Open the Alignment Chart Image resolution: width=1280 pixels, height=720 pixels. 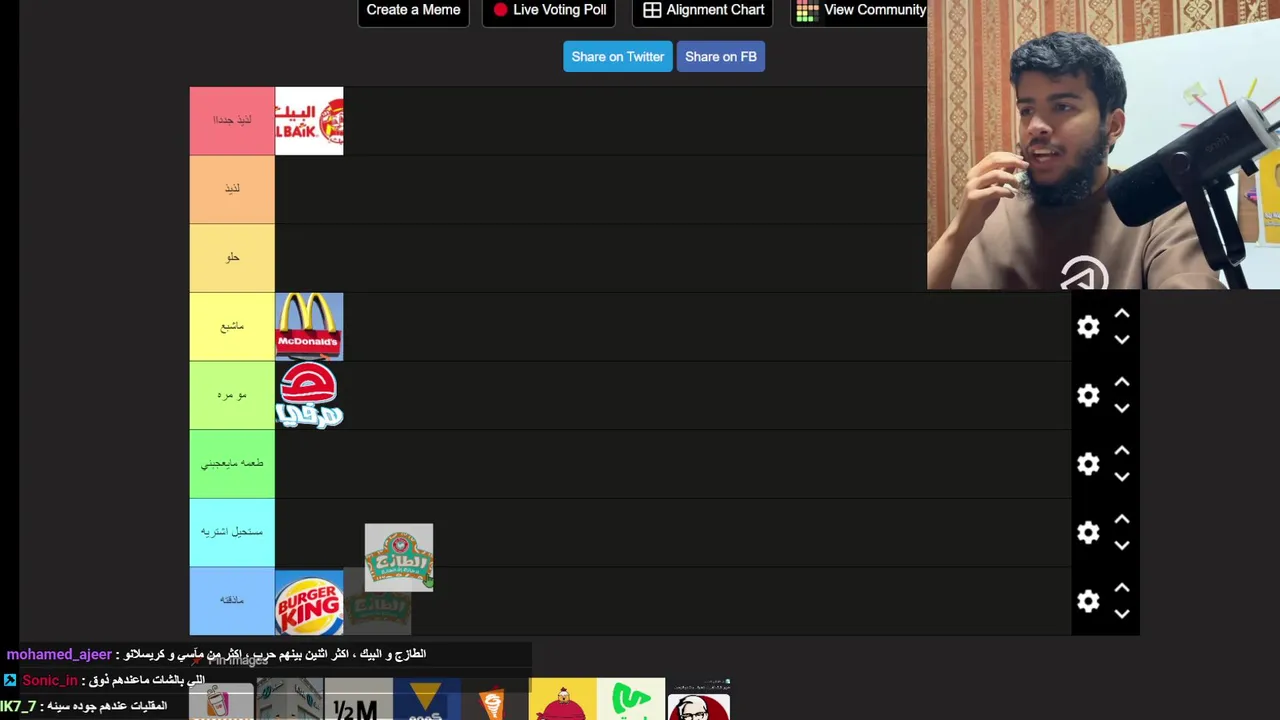tap(703, 11)
